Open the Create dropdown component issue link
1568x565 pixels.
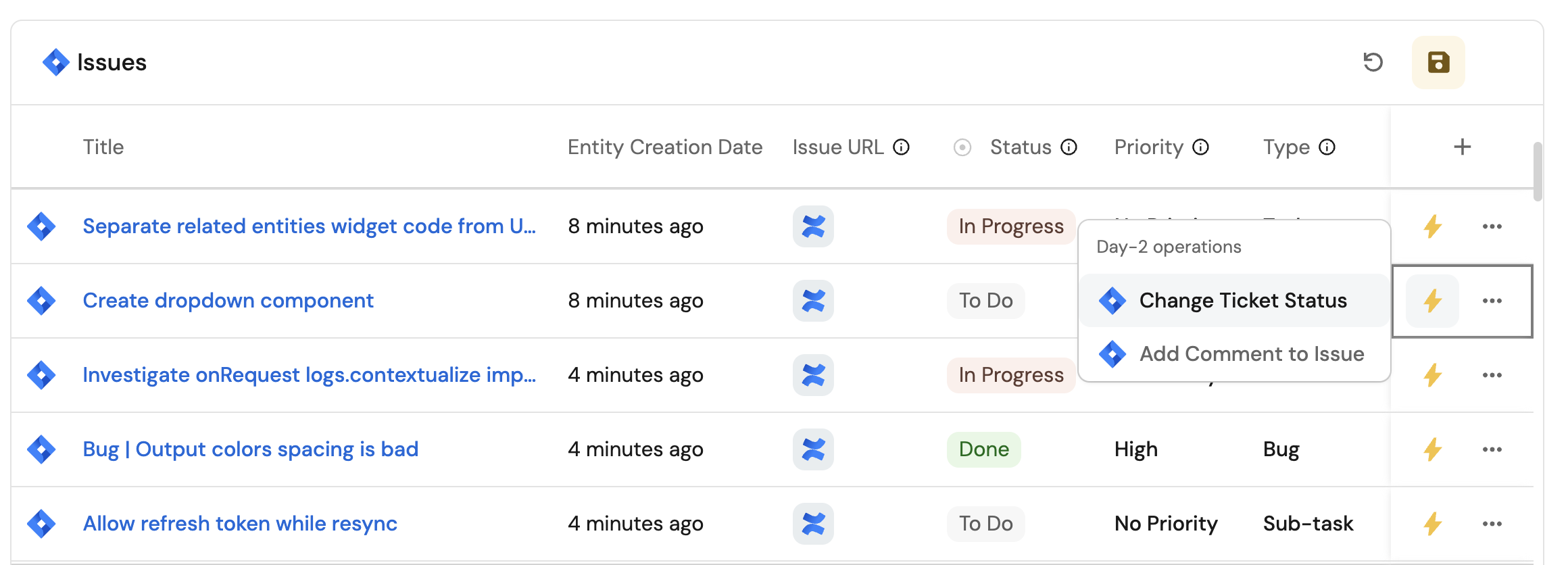click(228, 301)
